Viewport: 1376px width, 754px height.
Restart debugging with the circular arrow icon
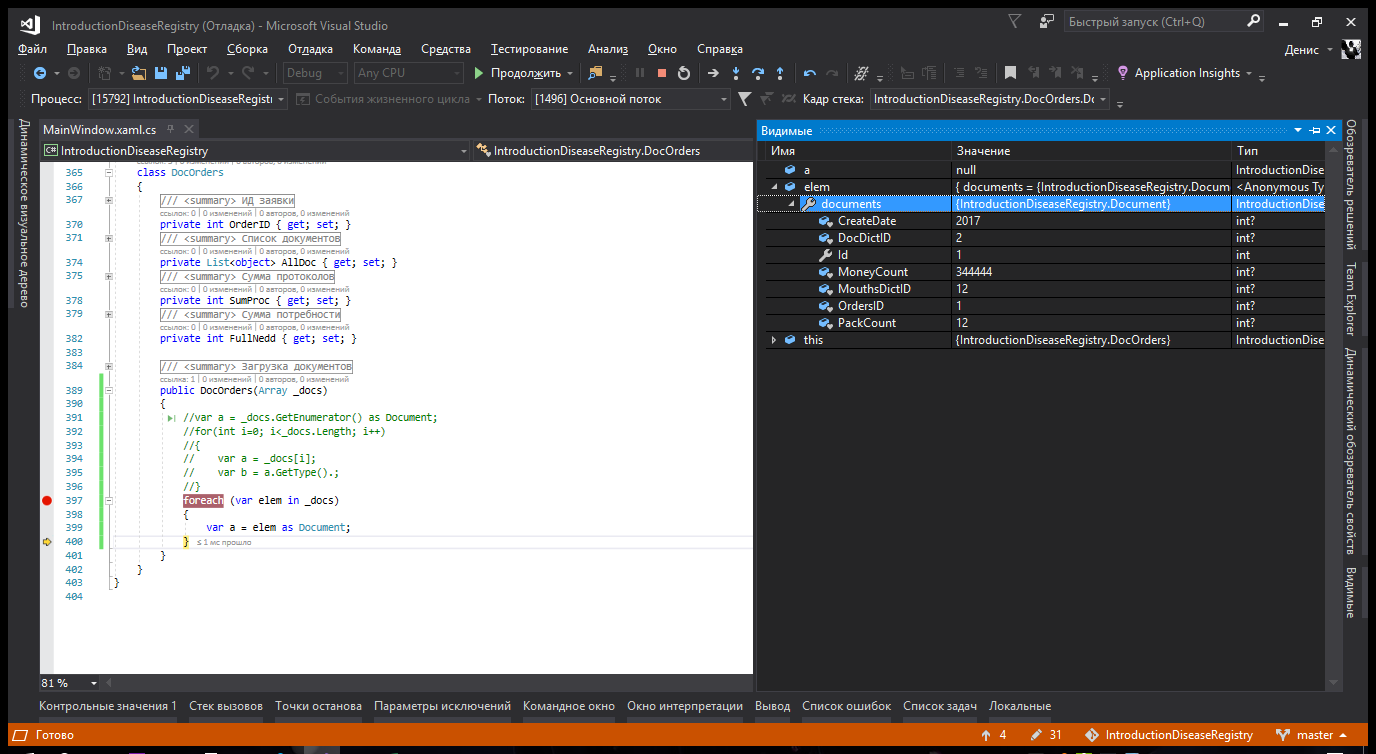pos(684,73)
